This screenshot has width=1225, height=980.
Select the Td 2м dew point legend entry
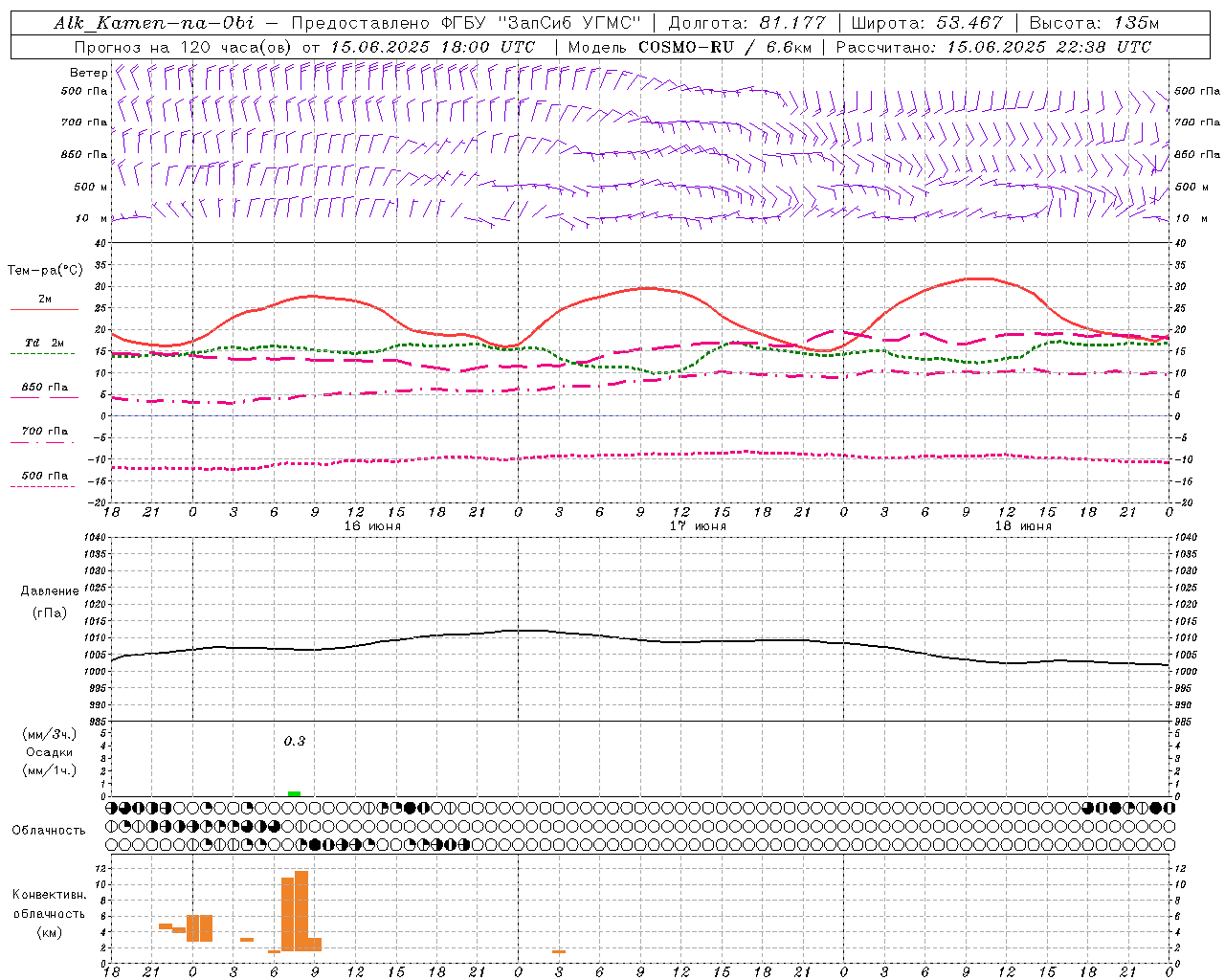45,345
